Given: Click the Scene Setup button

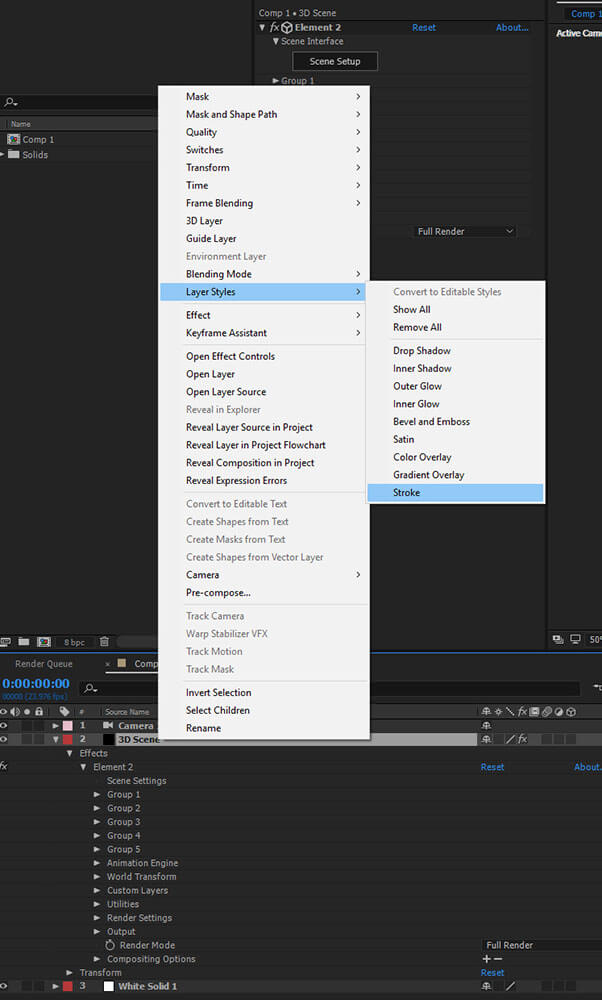Looking at the screenshot, I should pyautogui.click(x=335, y=61).
